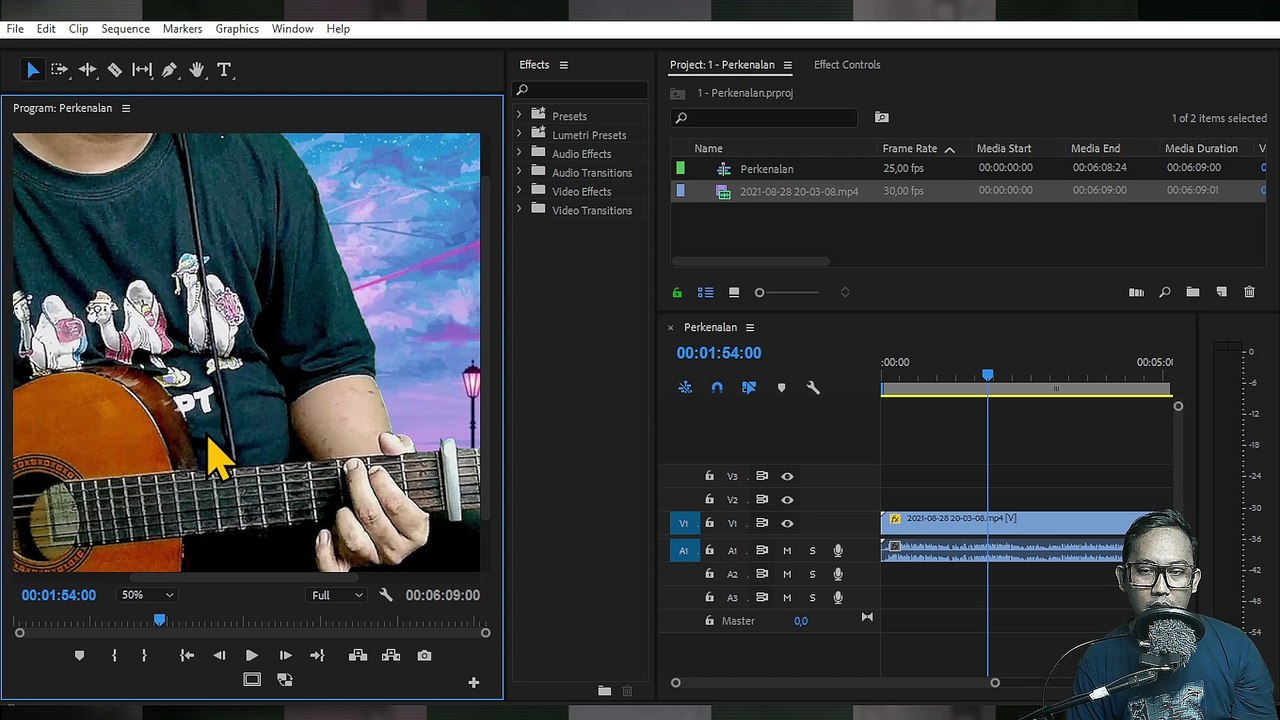
Task: Open timeline wrench display settings
Action: (x=813, y=388)
